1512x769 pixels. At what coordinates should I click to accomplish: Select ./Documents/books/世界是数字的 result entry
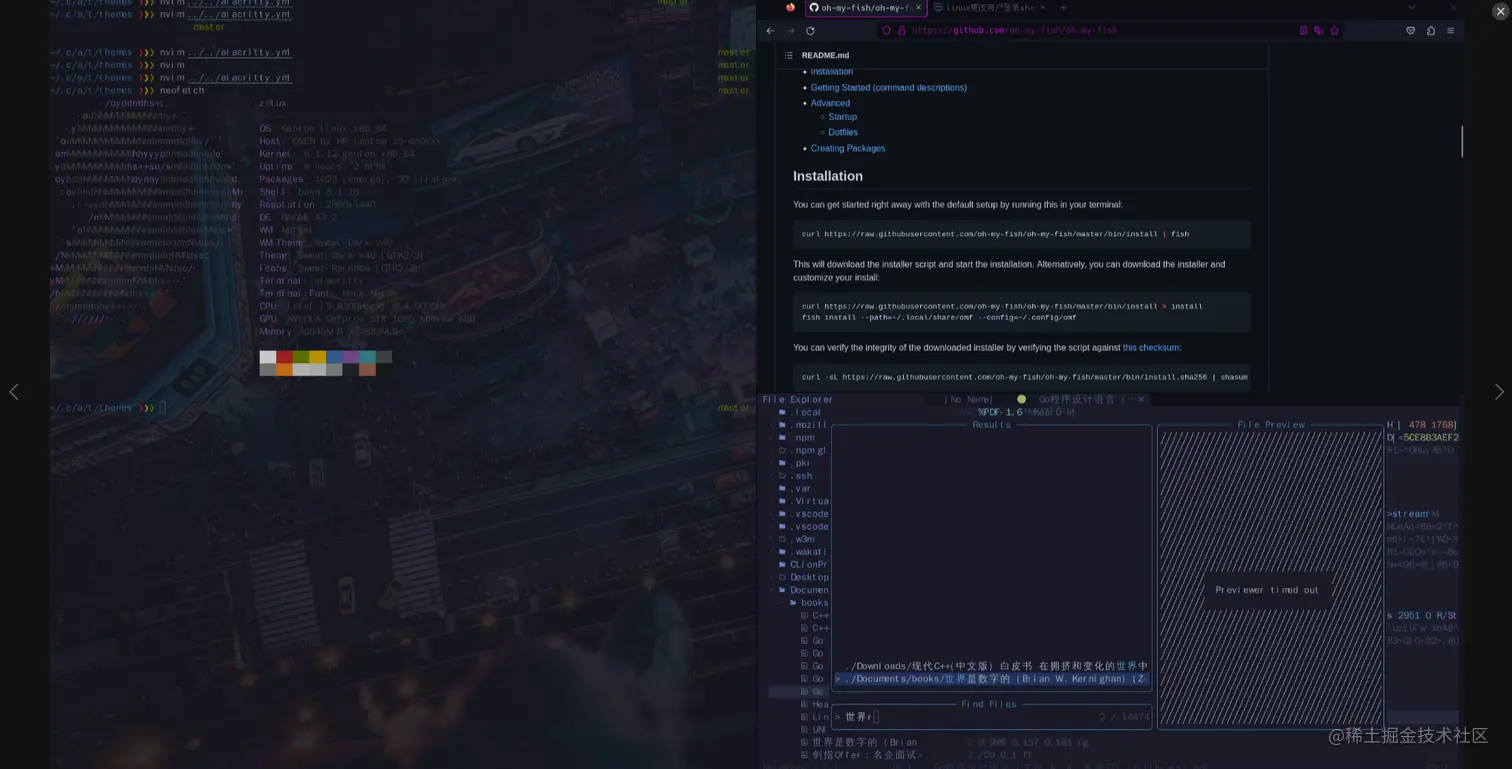(x=991, y=679)
